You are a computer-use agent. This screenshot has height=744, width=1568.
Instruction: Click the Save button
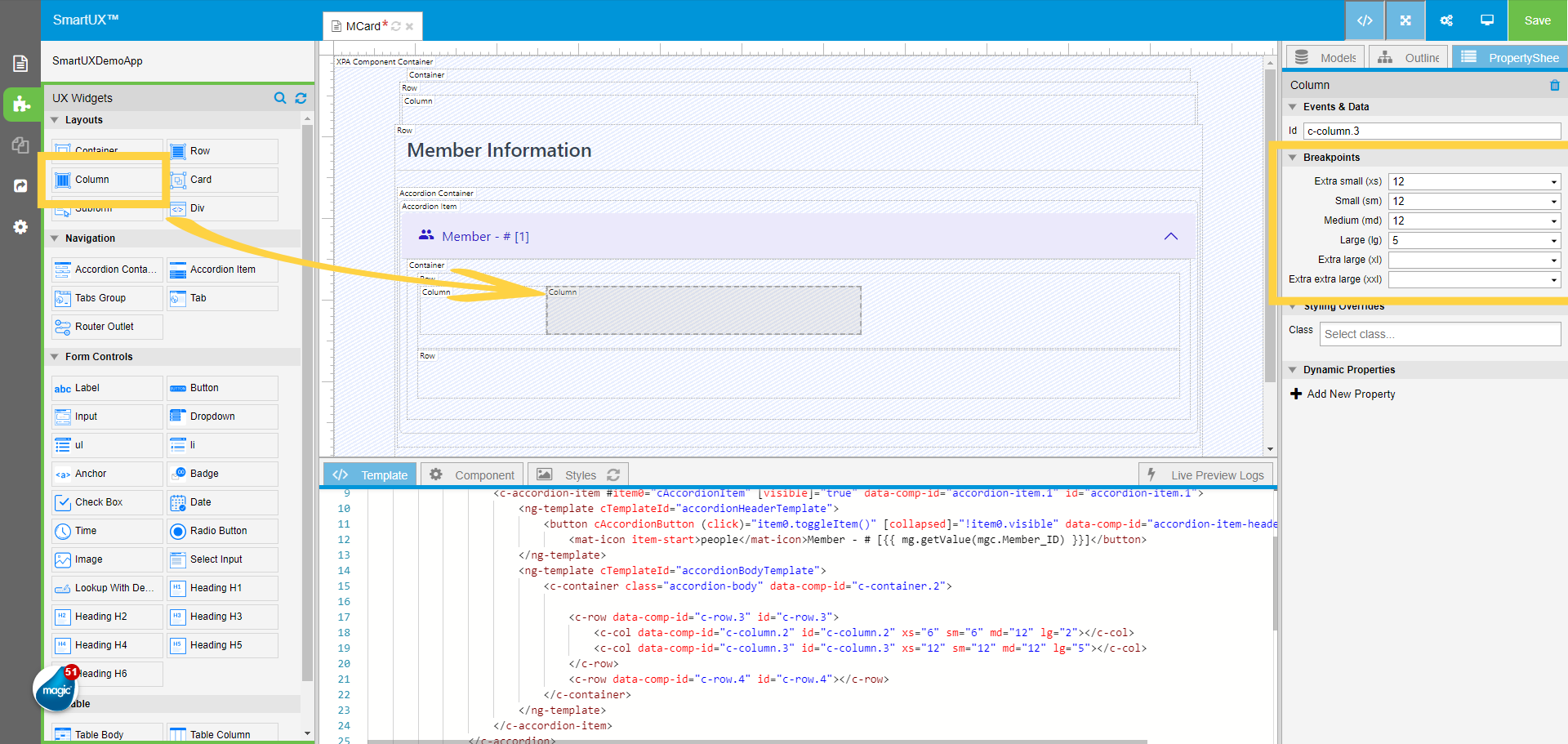[x=1537, y=20]
